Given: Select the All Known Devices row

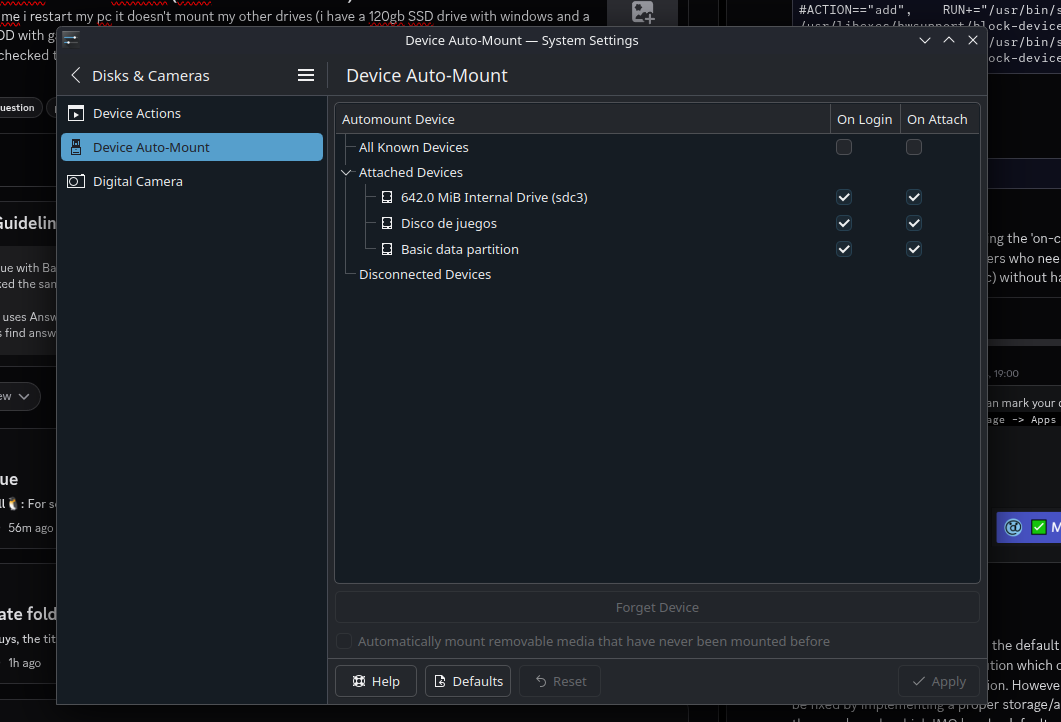Looking at the screenshot, I should pos(657,147).
